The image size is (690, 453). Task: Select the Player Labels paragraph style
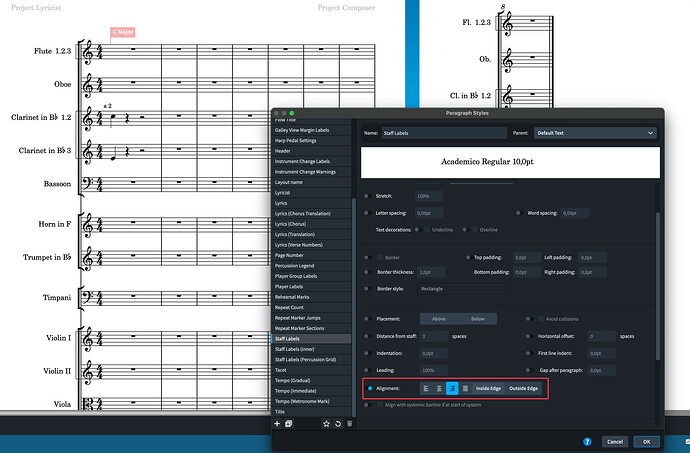coord(311,287)
